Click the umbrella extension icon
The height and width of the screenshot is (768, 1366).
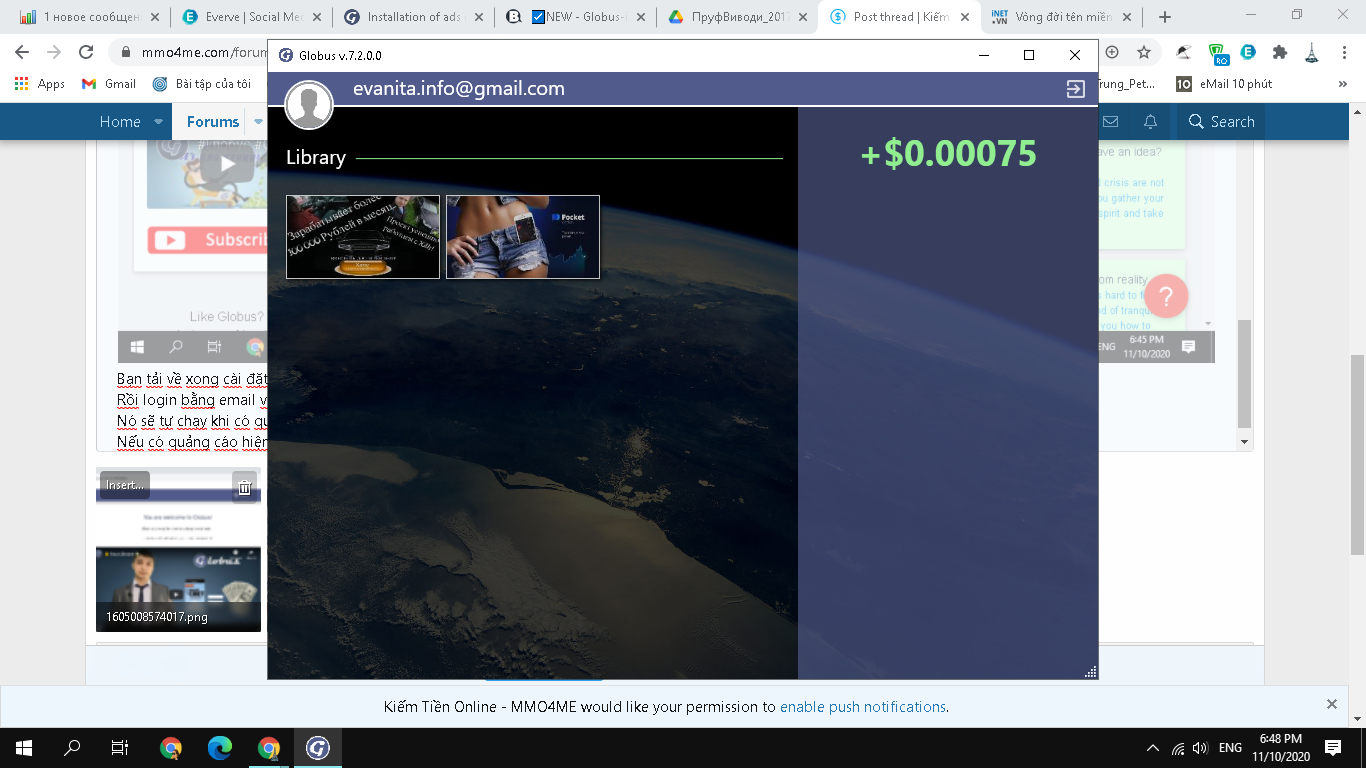(1184, 52)
